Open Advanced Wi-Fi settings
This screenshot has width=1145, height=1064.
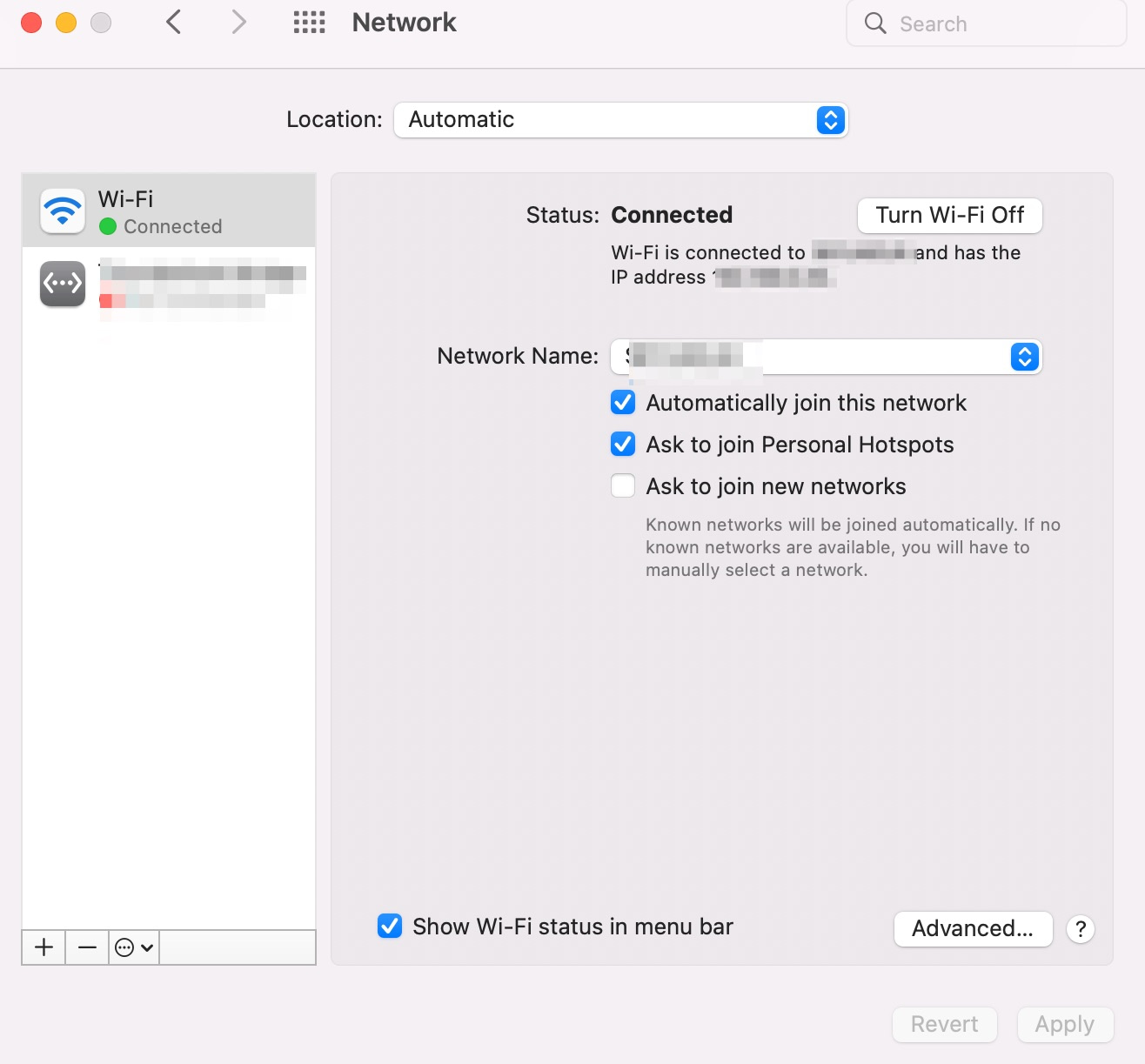[973, 929]
